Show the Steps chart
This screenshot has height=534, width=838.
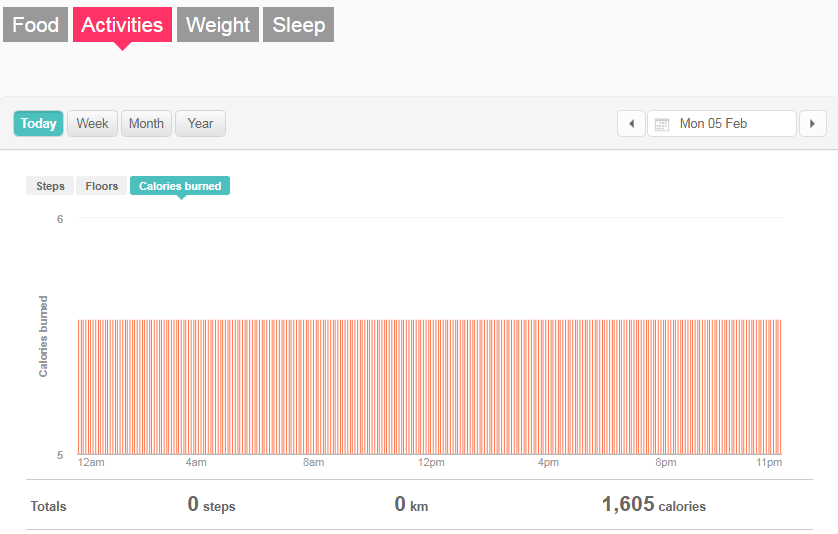[50, 186]
